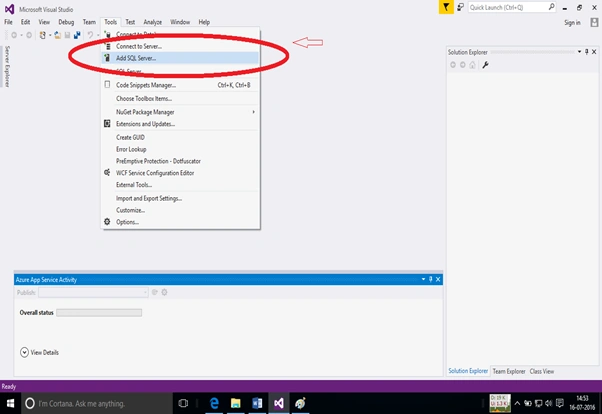
Task: Click the Navigate Backward toolbar icon
Action: 14,35
